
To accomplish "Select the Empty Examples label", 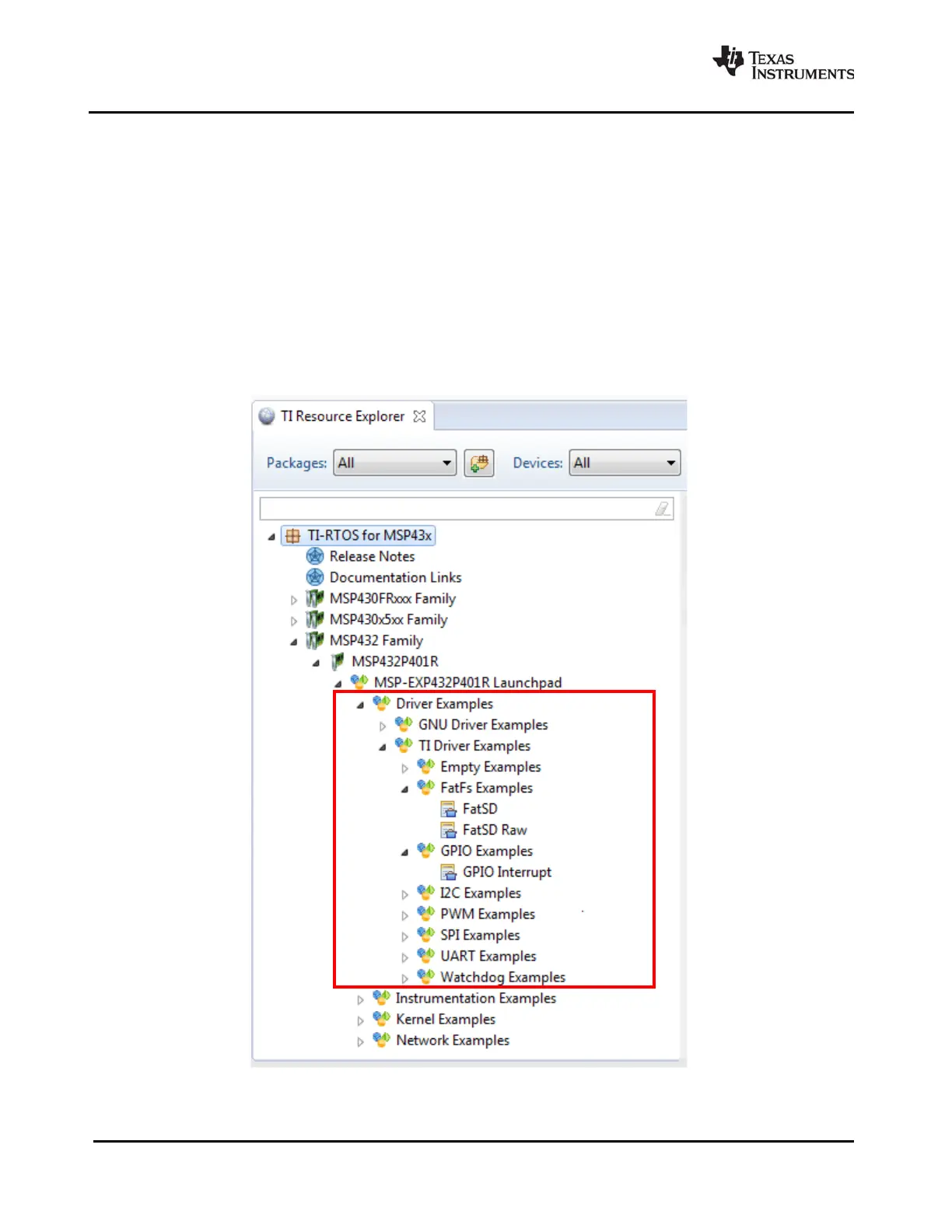I will (490, 767).
